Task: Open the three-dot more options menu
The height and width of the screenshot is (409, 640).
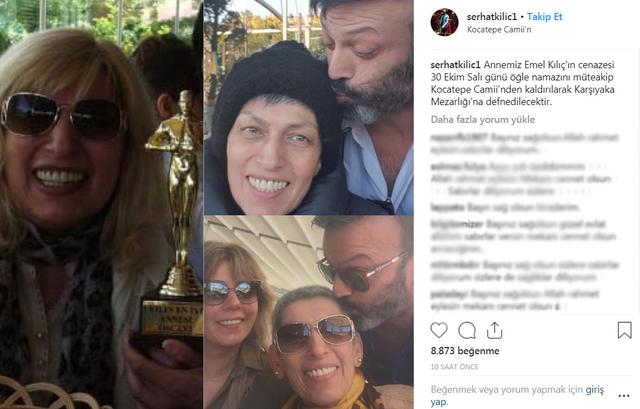Action: click(x=624, y=396)
